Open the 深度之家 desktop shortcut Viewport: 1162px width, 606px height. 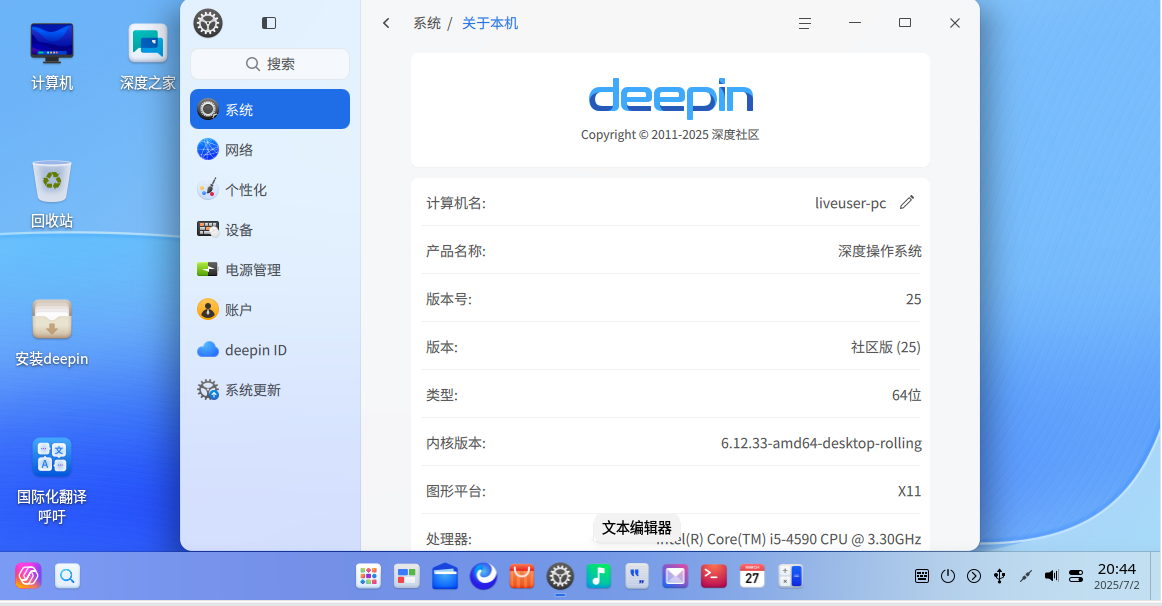147,56
